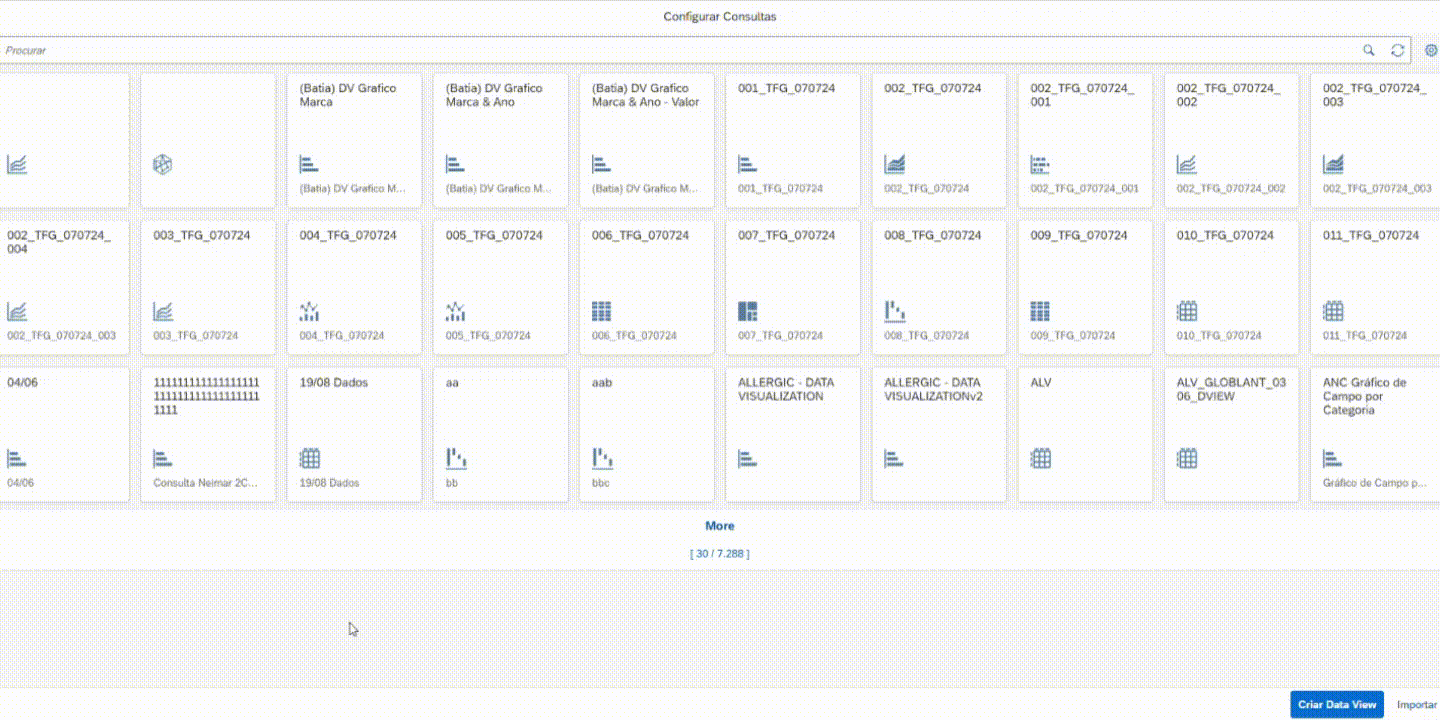This screenshot has height=720, width=1440.
Task: Click the search magnifier icon
Action: tap(1369, 50)
